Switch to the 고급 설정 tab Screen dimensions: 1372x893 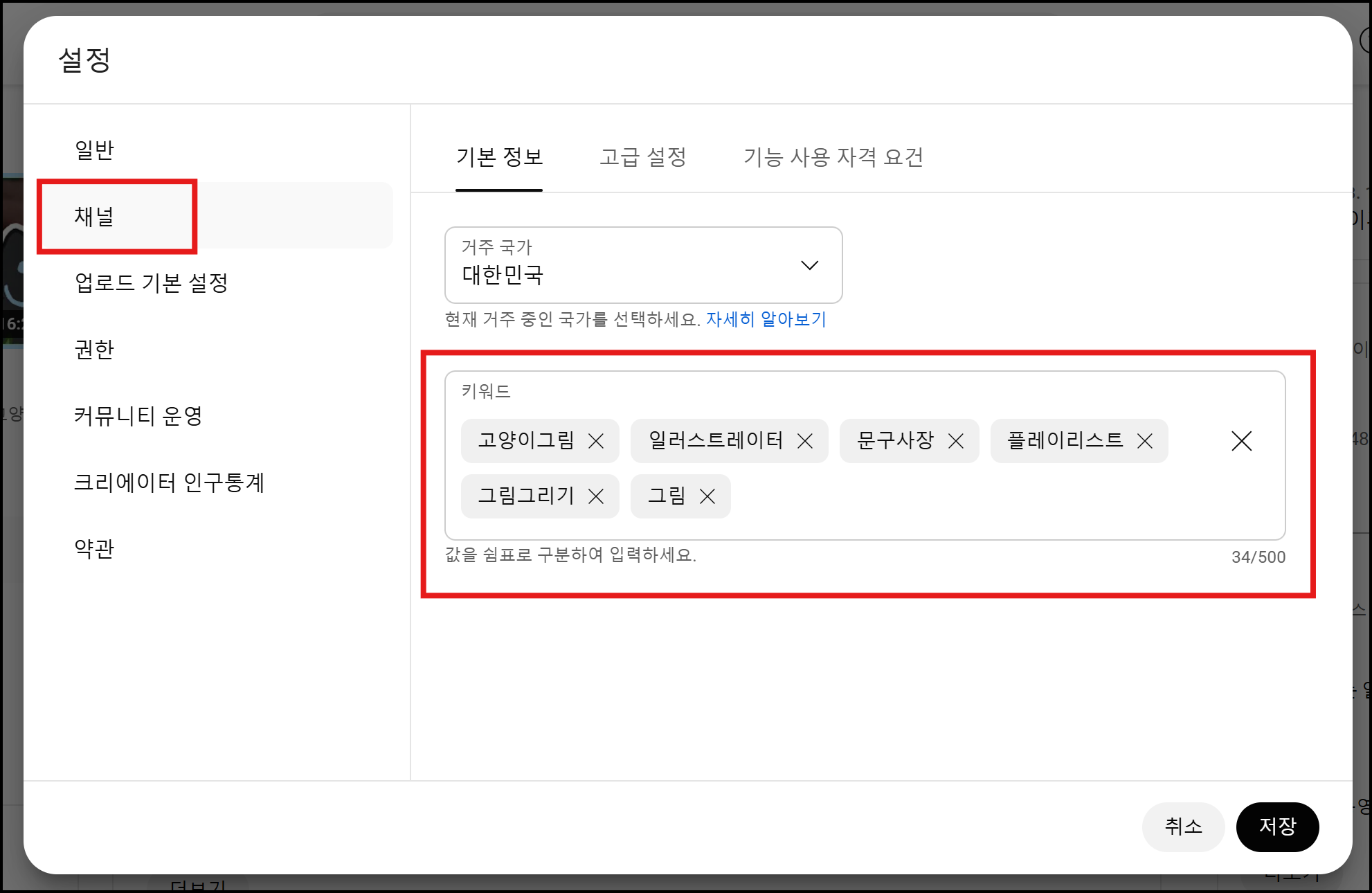click(642, 157)
